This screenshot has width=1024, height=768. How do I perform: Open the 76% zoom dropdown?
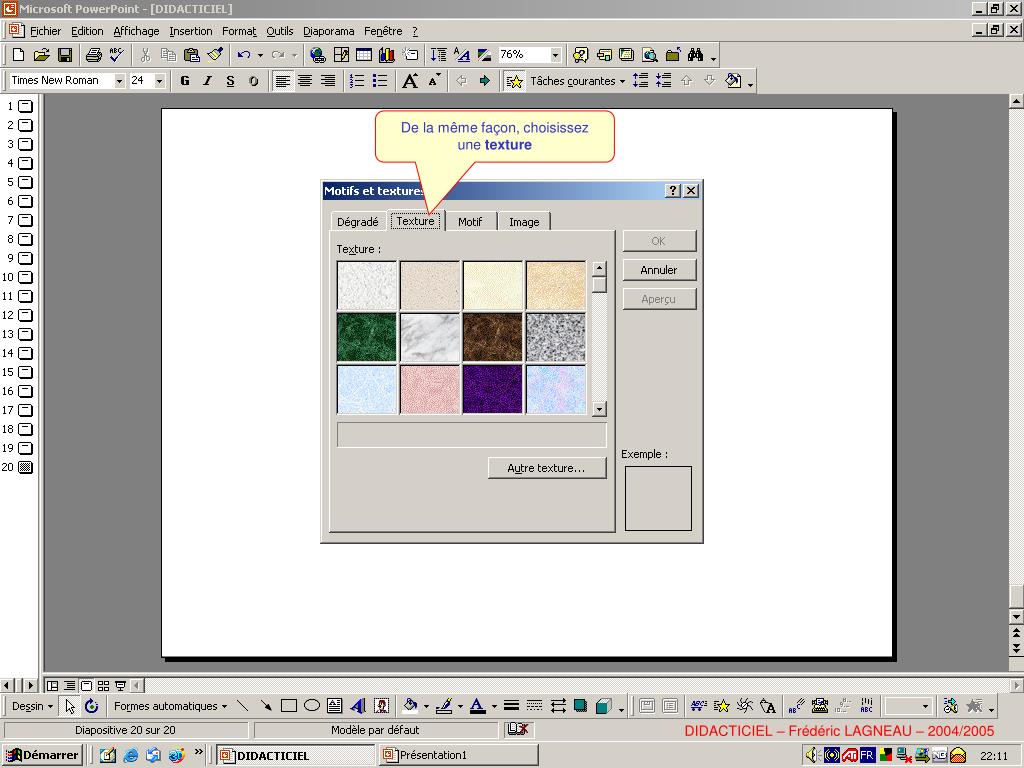[x=555, y=55]
